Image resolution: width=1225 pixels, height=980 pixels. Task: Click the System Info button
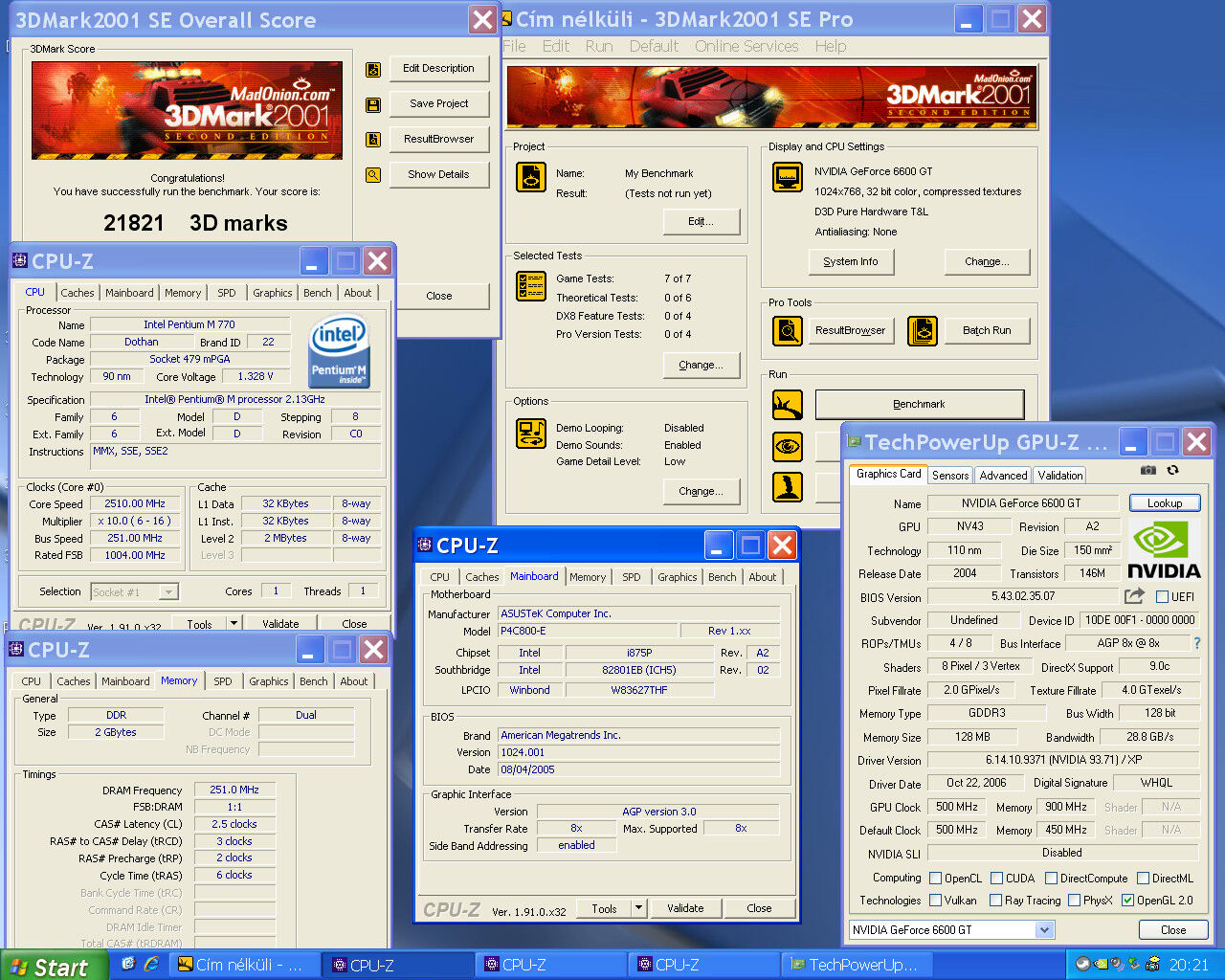[x=851, y=261]
